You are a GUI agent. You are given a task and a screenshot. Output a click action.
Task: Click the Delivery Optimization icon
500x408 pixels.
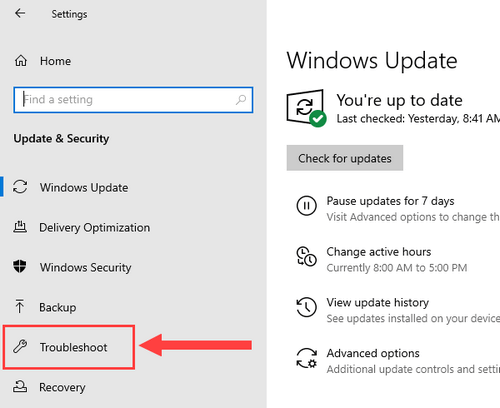[20, 227]
